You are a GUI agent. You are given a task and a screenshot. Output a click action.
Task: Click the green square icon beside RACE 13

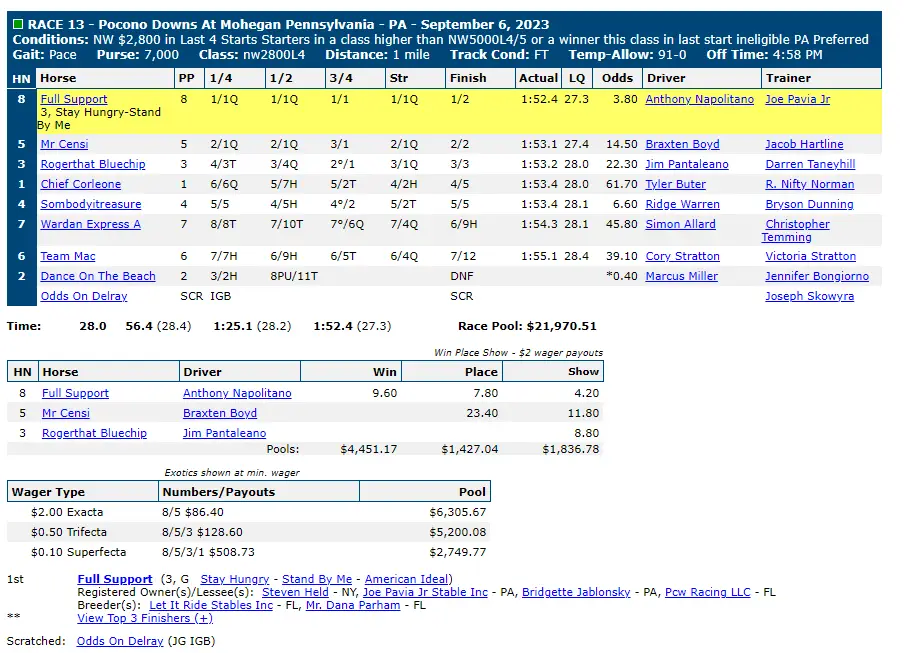coord(18,24)
